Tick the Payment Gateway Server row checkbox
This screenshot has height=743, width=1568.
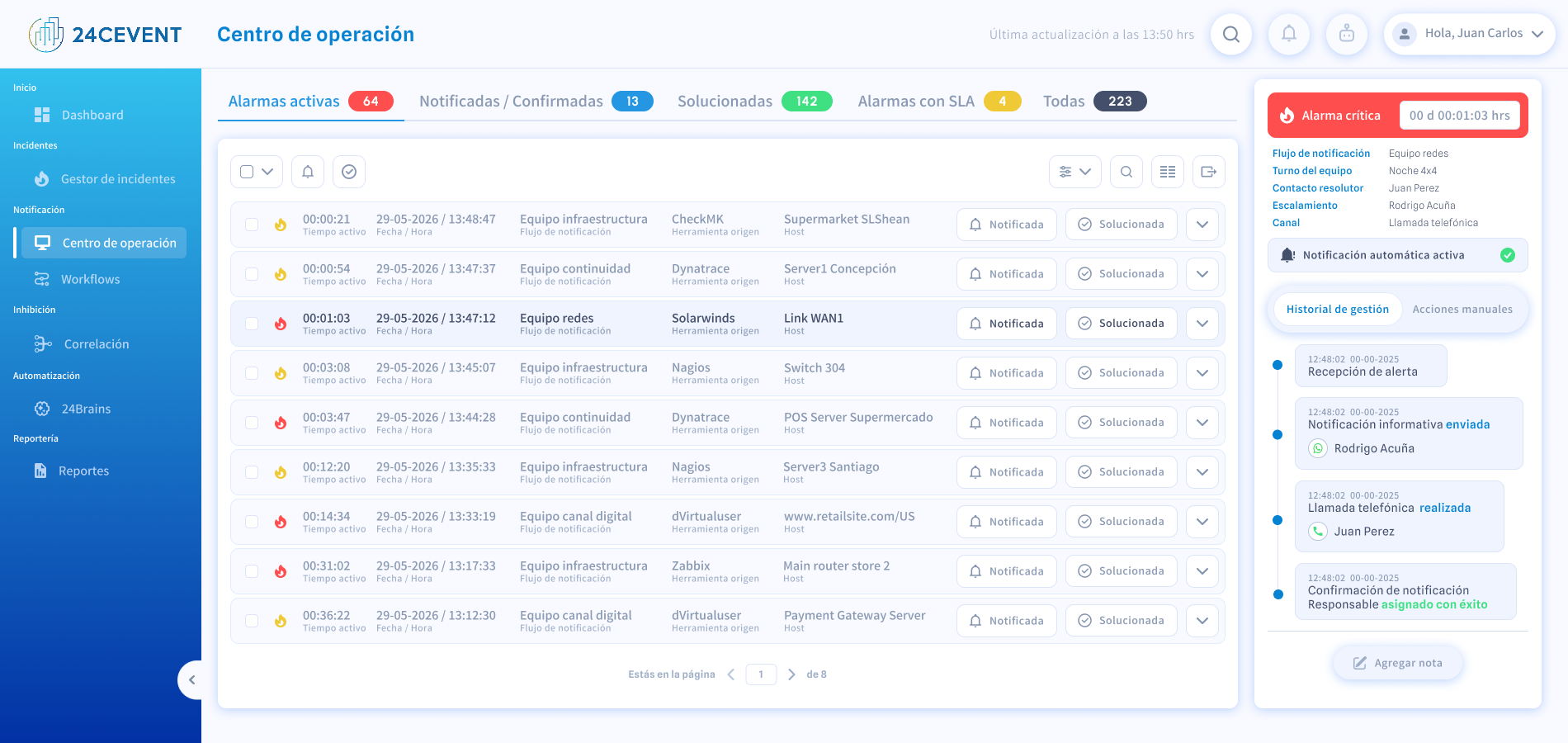pyautogui.click(x=252, y=621)
